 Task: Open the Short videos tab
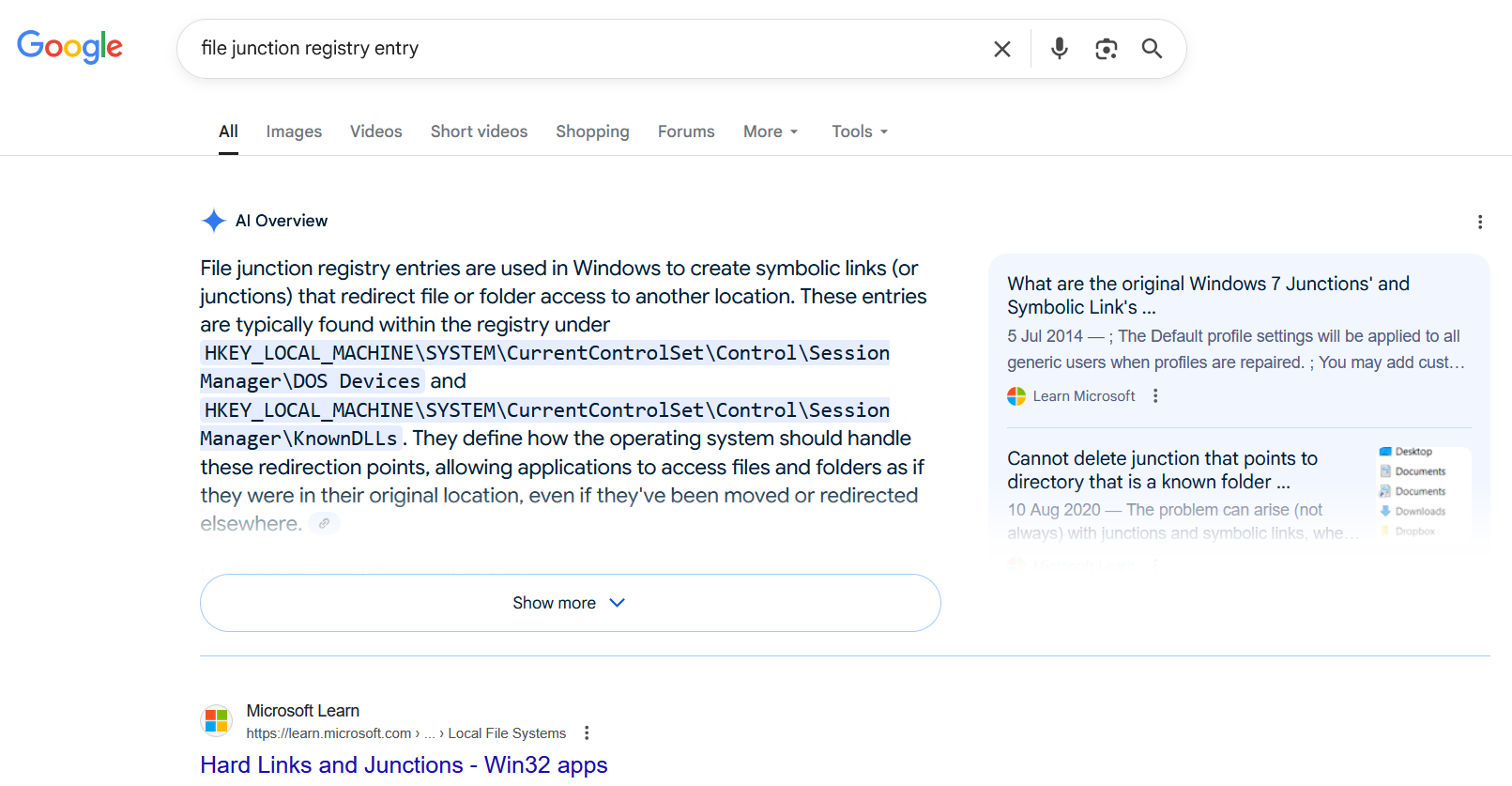pos(479,131)
